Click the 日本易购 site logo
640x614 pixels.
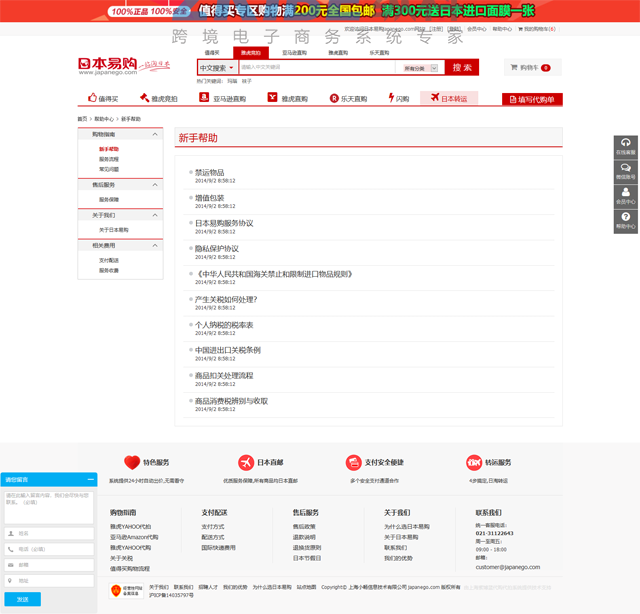(x=124, y=66)
